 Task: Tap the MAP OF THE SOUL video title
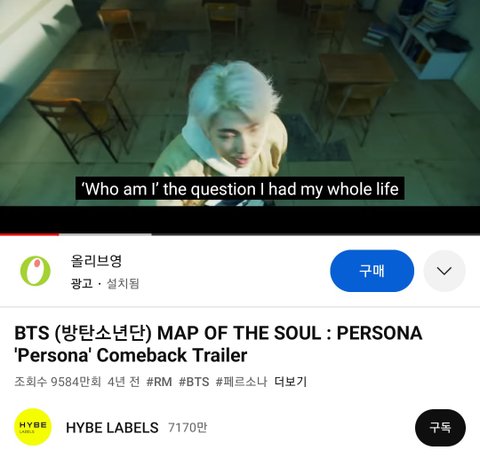click(218, 344)
